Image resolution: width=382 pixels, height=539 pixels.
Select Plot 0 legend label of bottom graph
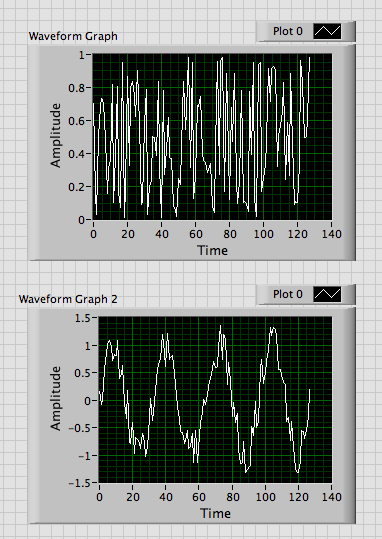click(x=288, y=294)
